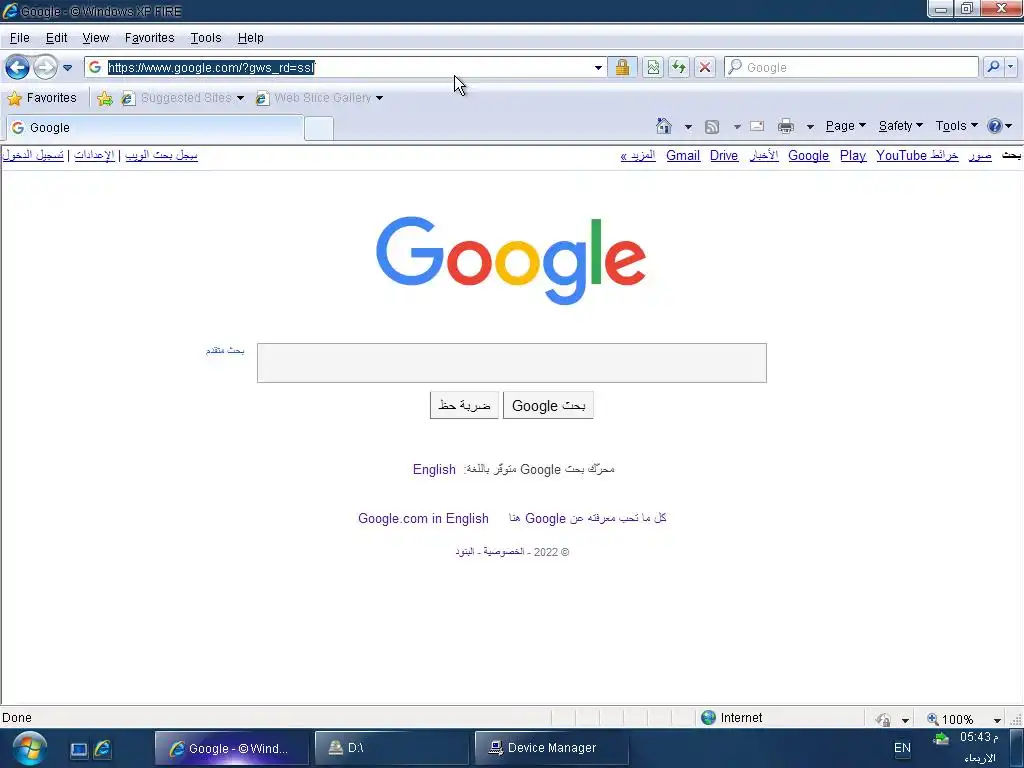The image size is (1024, 768).
Task: Open the Edit menu
Action: click(56, 38)
